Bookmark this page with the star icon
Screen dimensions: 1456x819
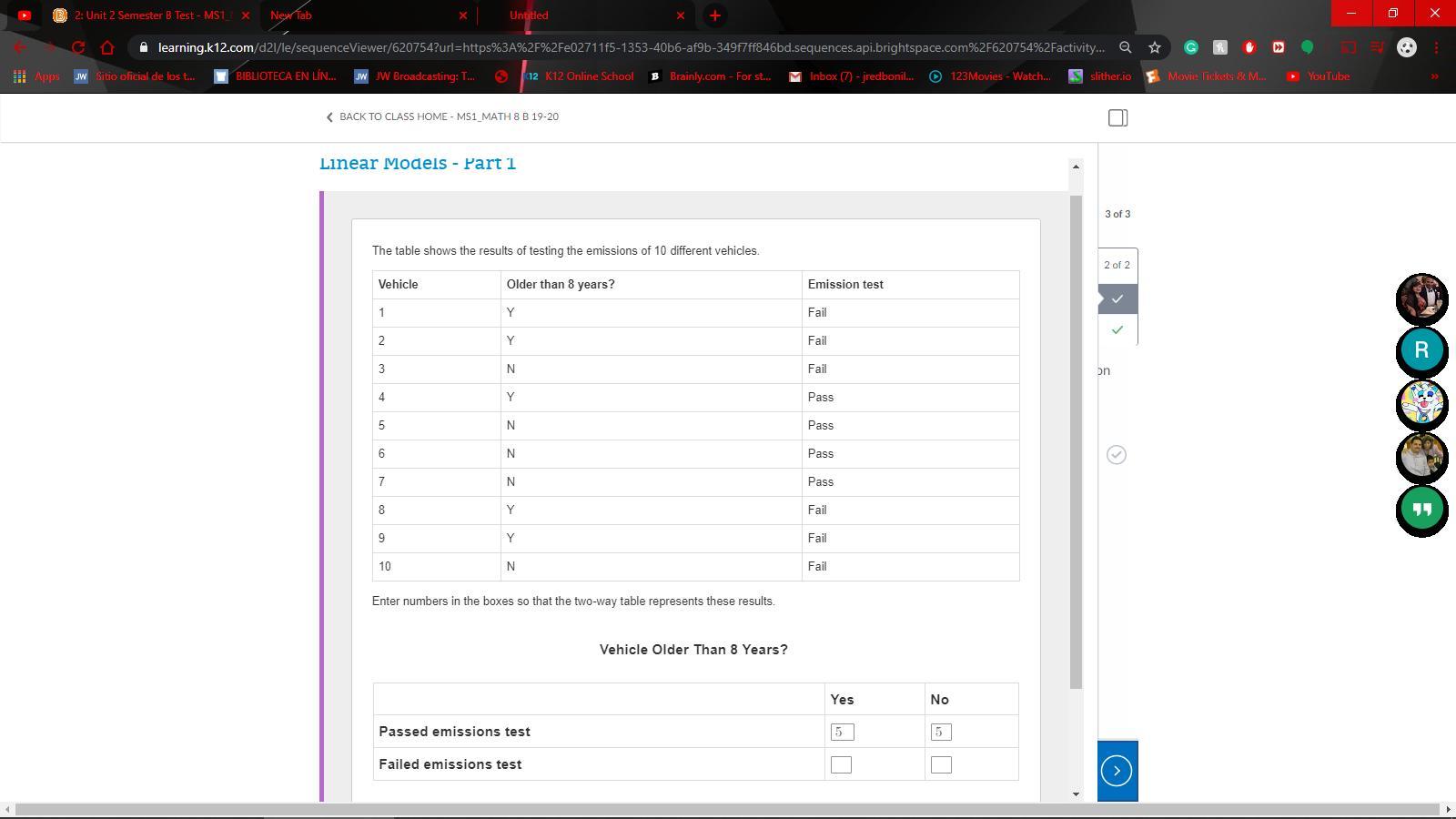[1155, 47]
